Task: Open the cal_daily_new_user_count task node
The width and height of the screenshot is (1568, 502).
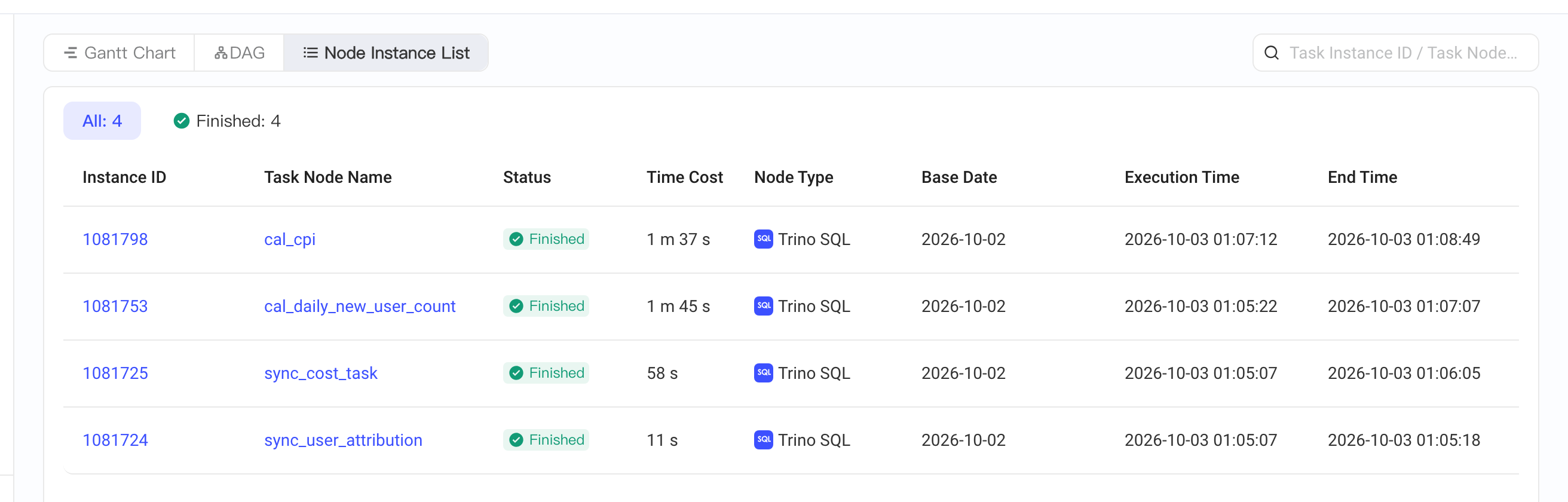Action: click(x=360, y=307)
